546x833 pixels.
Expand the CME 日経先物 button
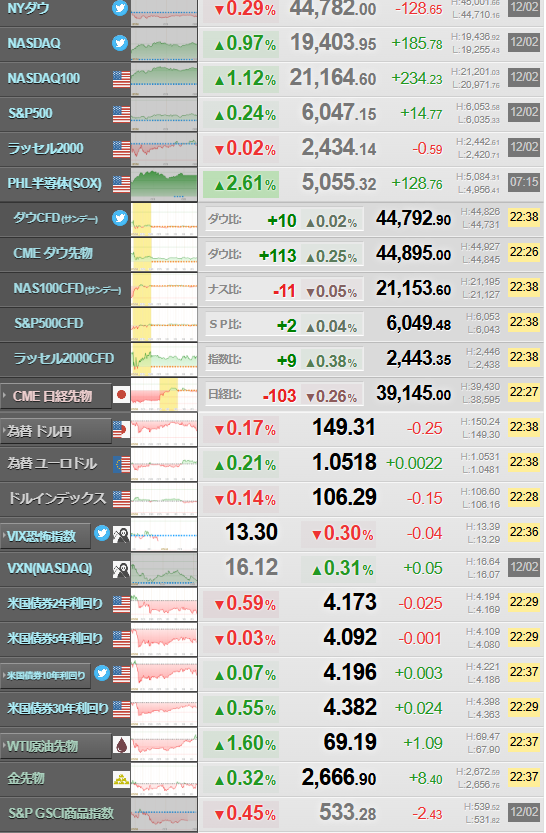(x=56, y=396)
